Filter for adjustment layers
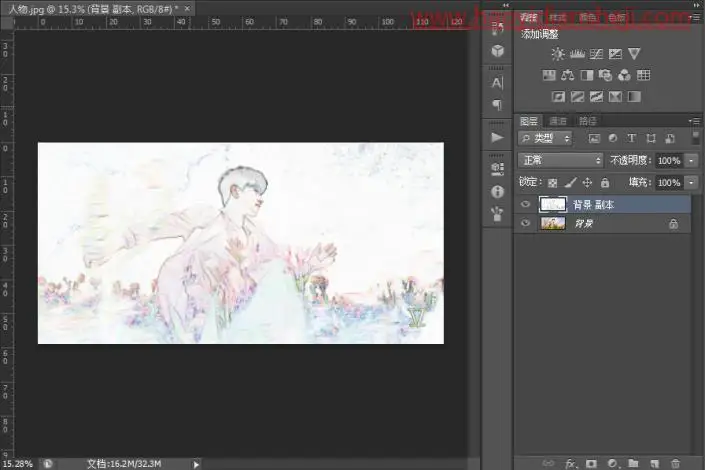Viewport: 705px width, 470px height. pos(613,139)
